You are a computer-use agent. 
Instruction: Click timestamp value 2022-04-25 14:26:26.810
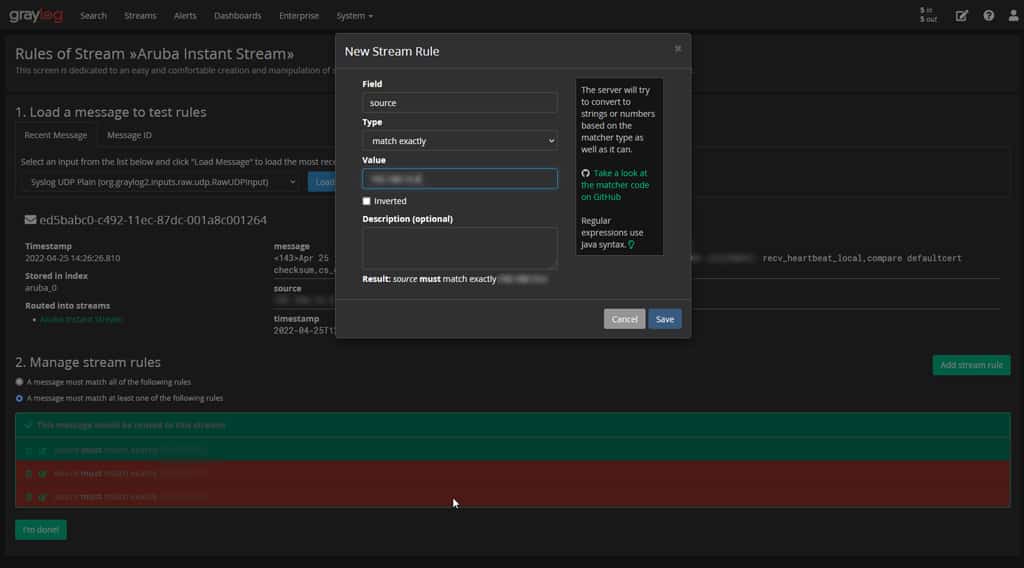point(72,258)
